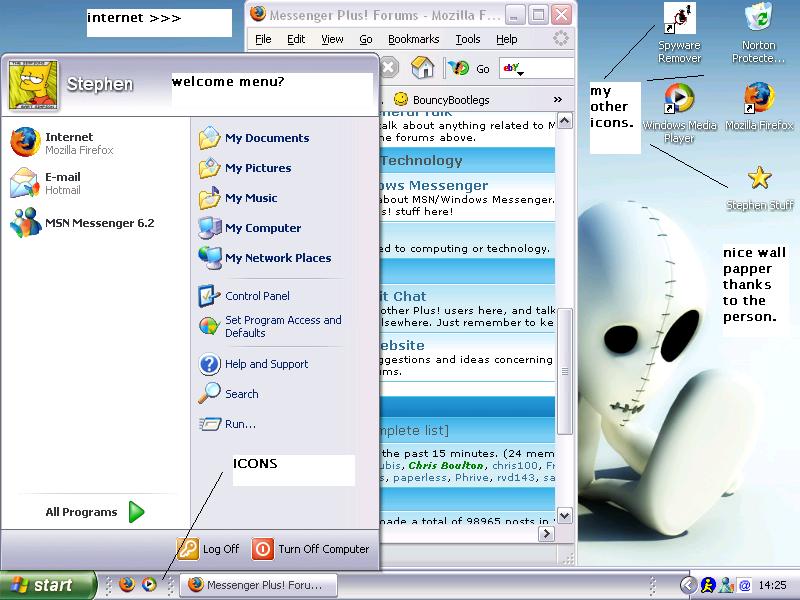Screen dimensions: 800x600
Task: Open the Tools menu in Firefox
Action: pos(467,39)
